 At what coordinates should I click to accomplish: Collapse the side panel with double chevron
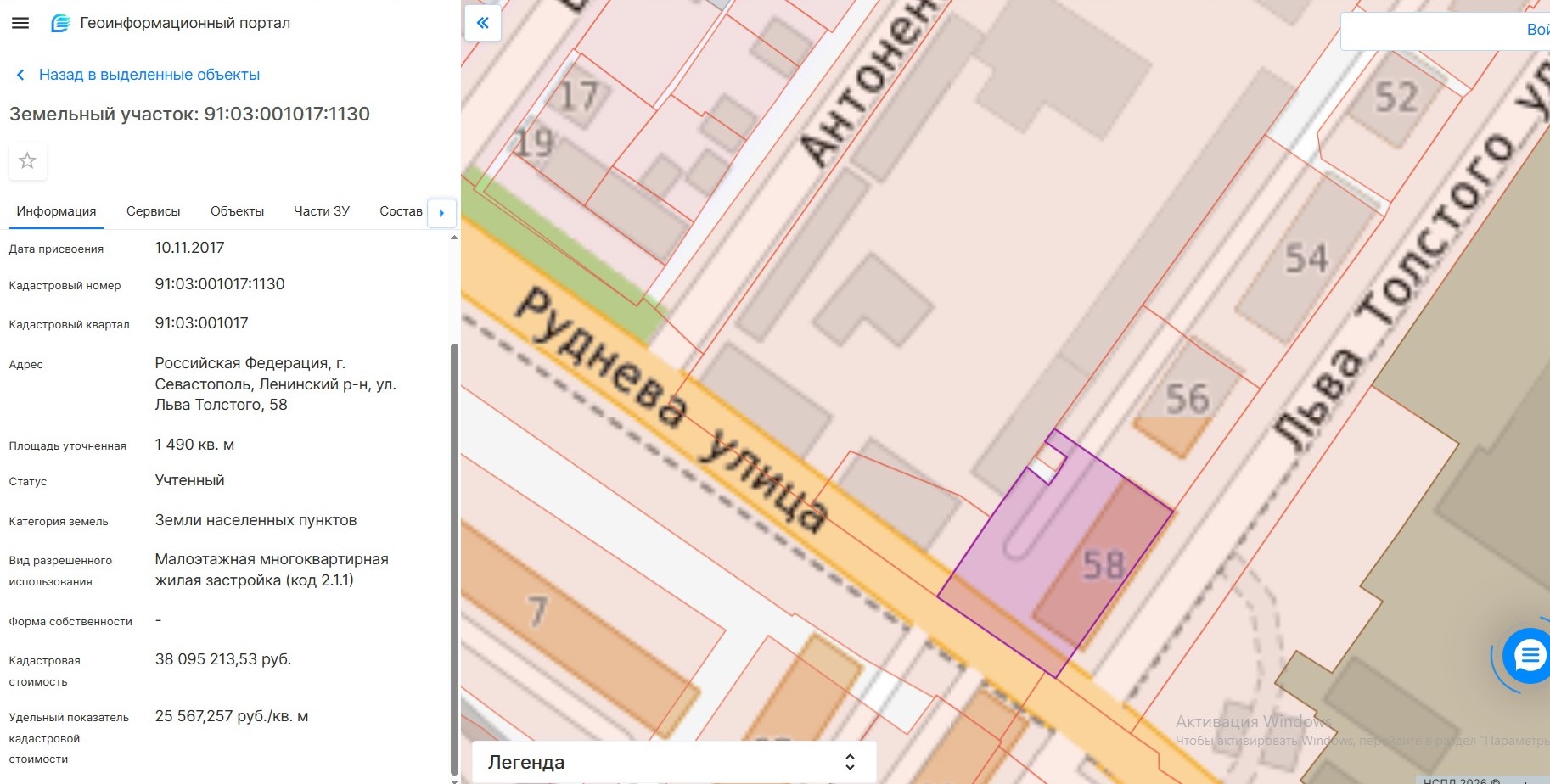482,23
